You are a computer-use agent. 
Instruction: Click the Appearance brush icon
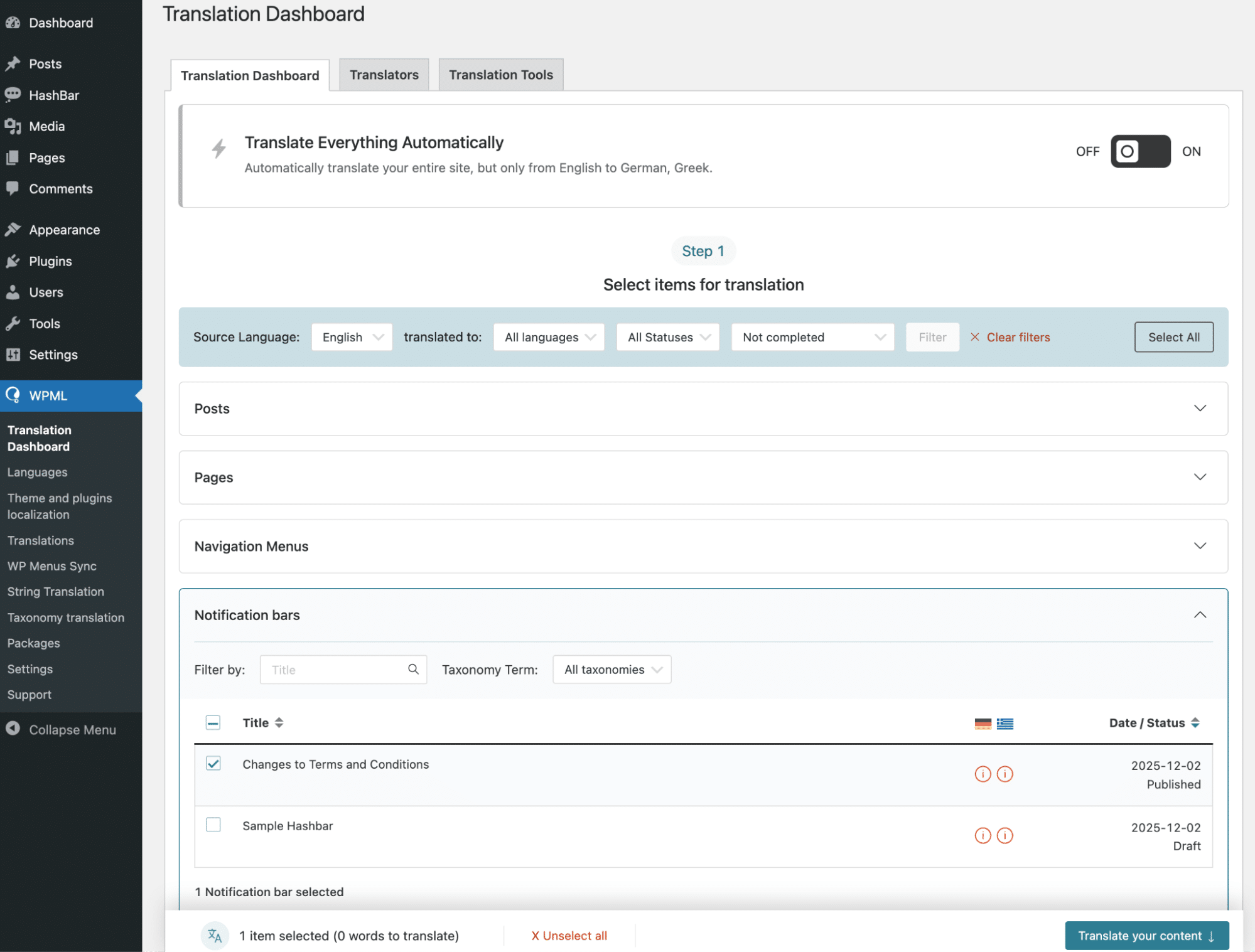point(13,229)
